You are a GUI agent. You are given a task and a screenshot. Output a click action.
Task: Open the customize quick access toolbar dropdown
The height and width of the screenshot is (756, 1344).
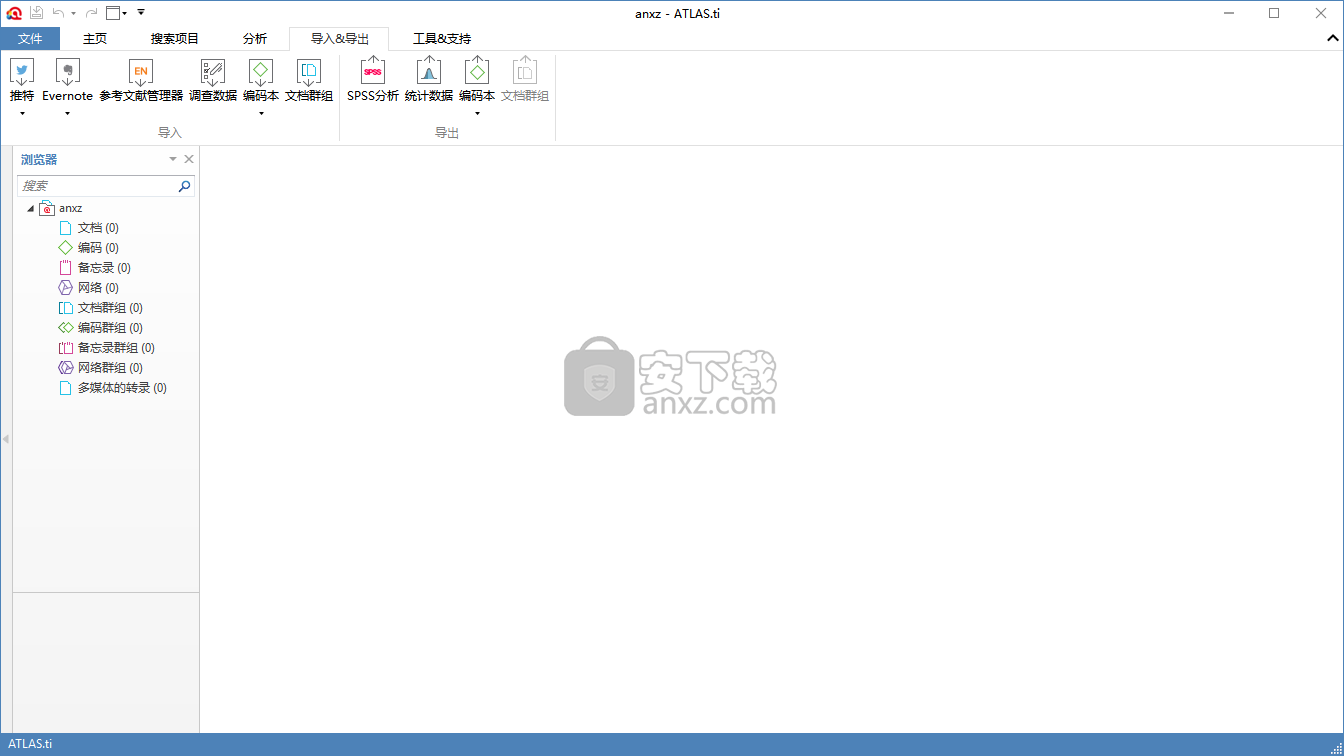[141, 13]
